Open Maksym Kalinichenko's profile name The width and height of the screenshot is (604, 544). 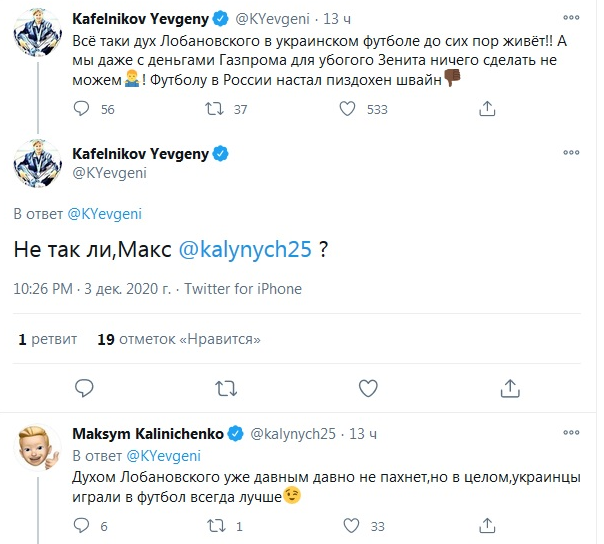148,433
